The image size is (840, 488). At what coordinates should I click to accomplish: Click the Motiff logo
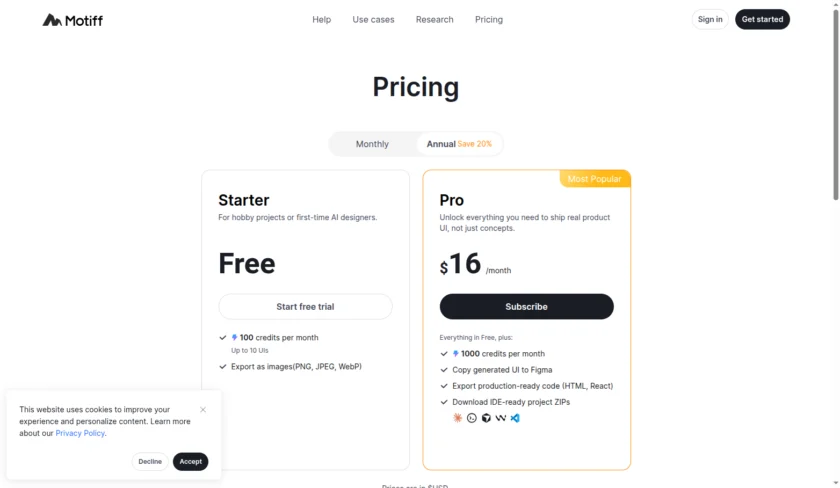72,20
